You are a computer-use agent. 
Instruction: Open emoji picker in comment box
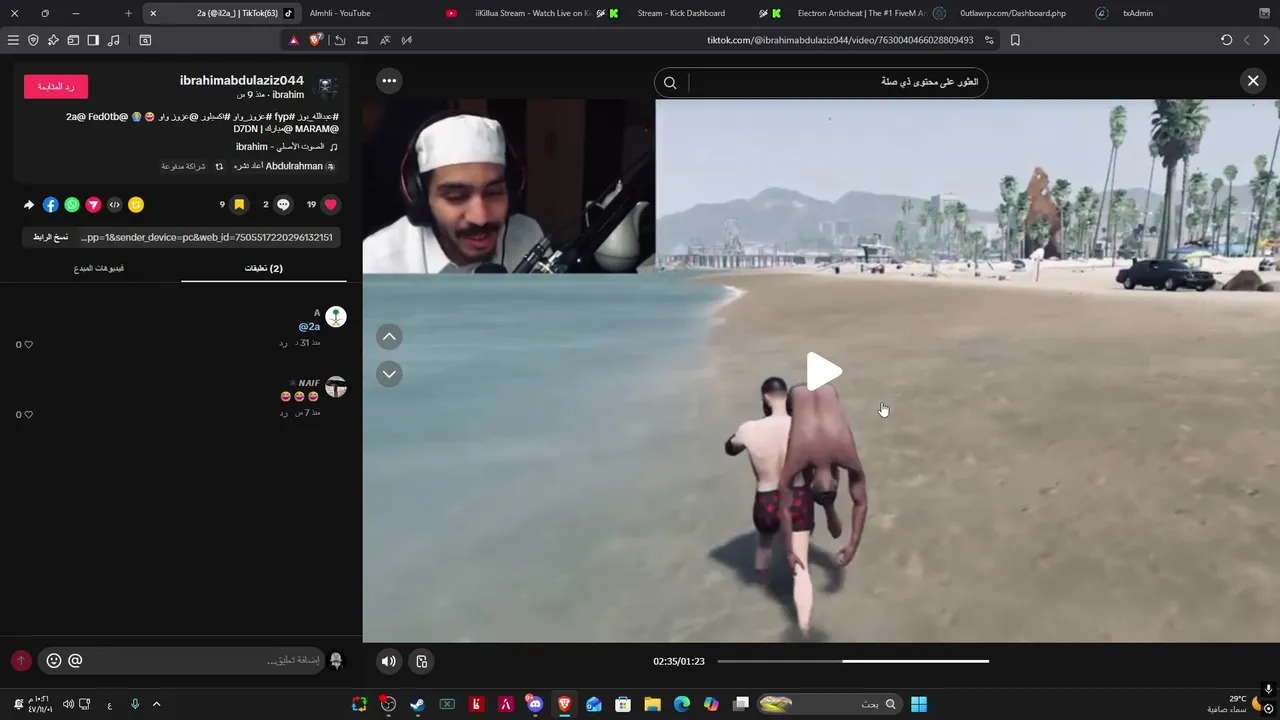point(54,661)
